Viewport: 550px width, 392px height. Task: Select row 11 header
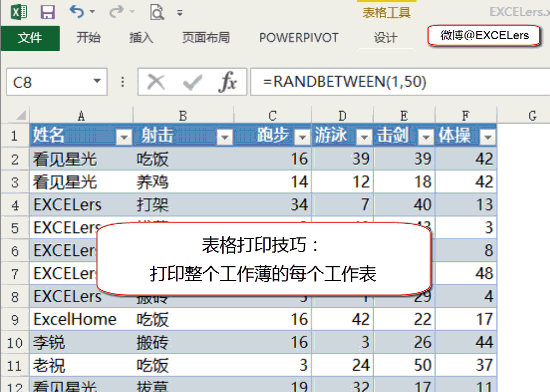[x=15, y=366]
